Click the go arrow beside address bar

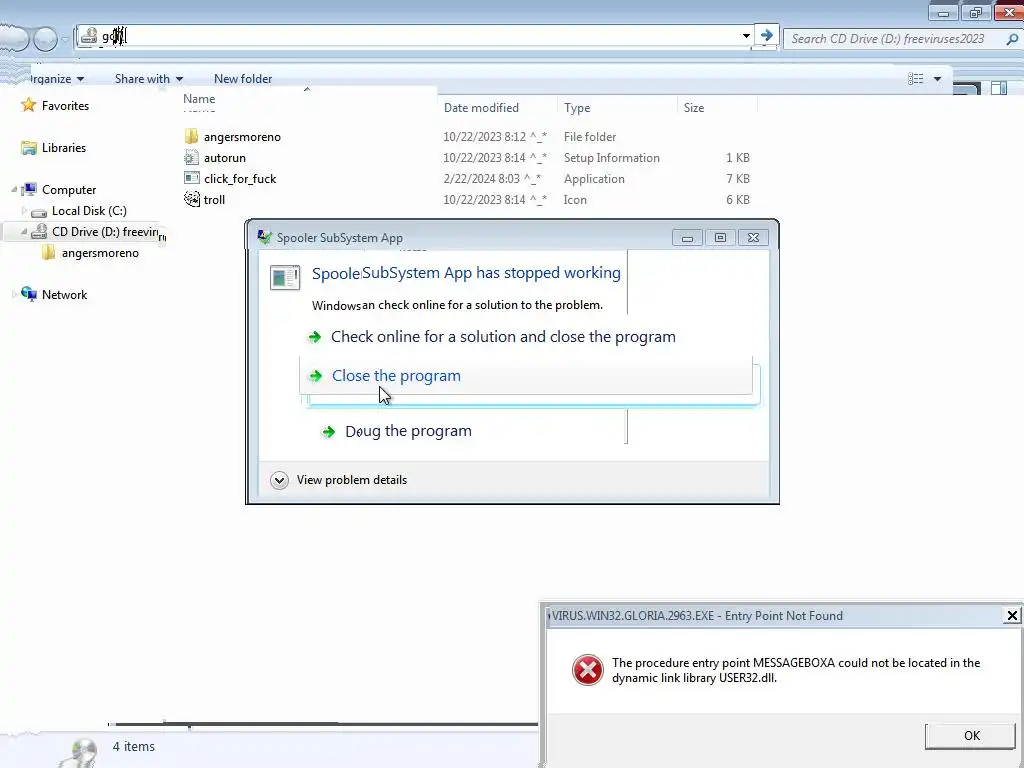[767, 35]
